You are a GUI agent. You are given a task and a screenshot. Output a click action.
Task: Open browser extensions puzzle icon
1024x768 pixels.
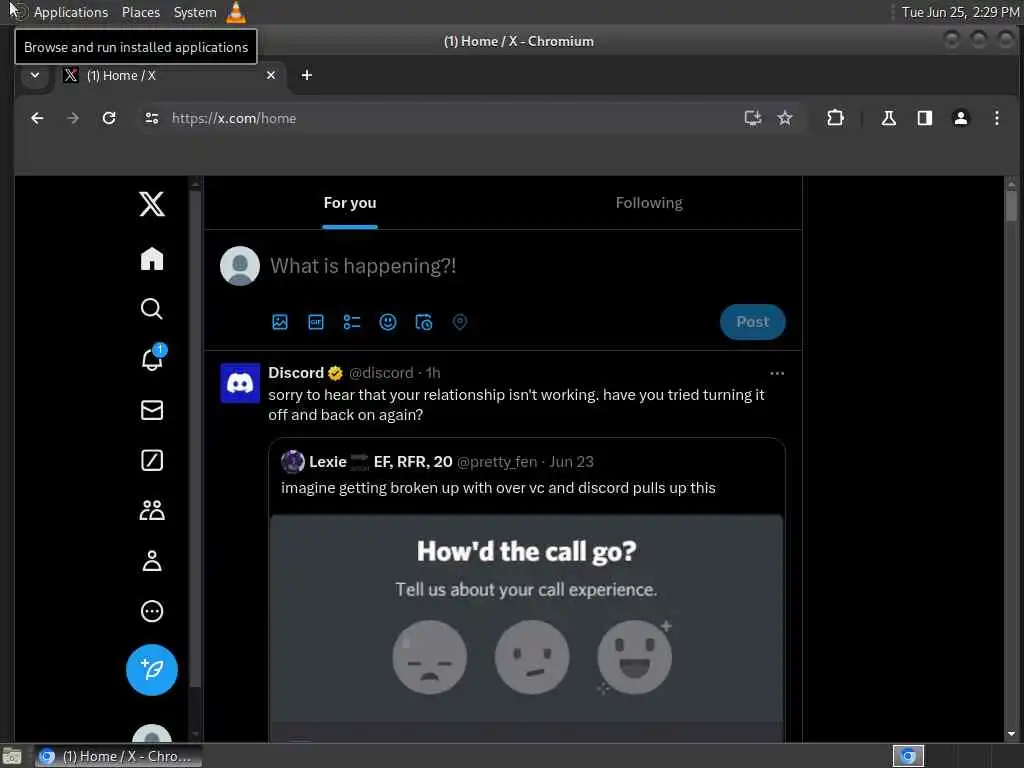[x=835, y=118]
